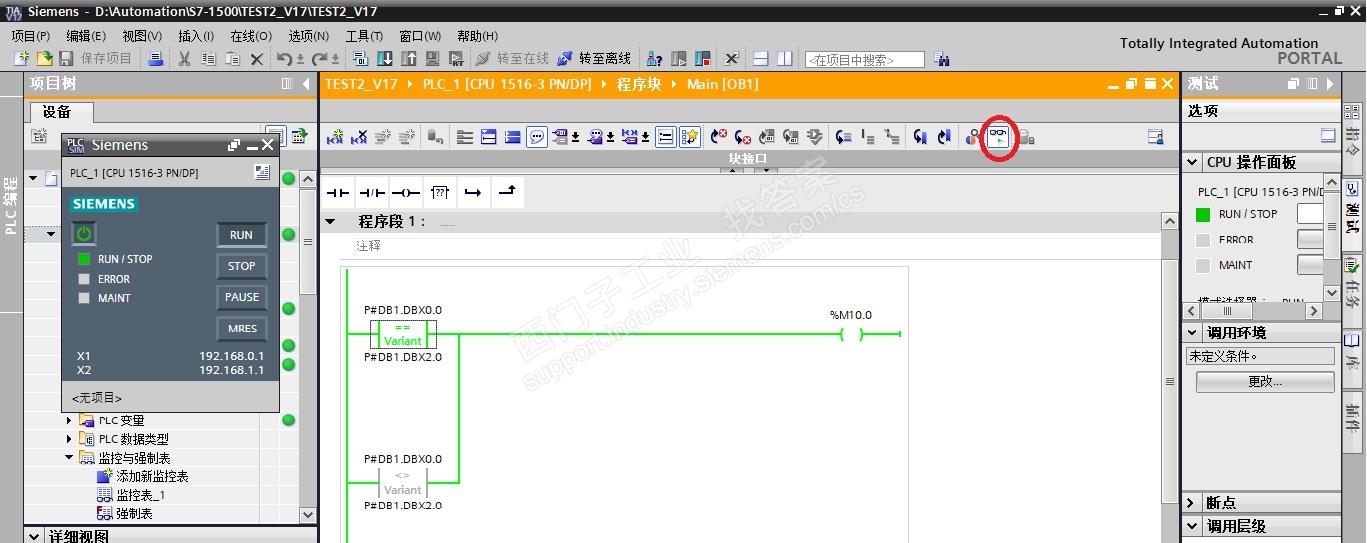This screenshot has width=1367, height=543.
Task: Insert a normally open contact
Action: point(339,192)
